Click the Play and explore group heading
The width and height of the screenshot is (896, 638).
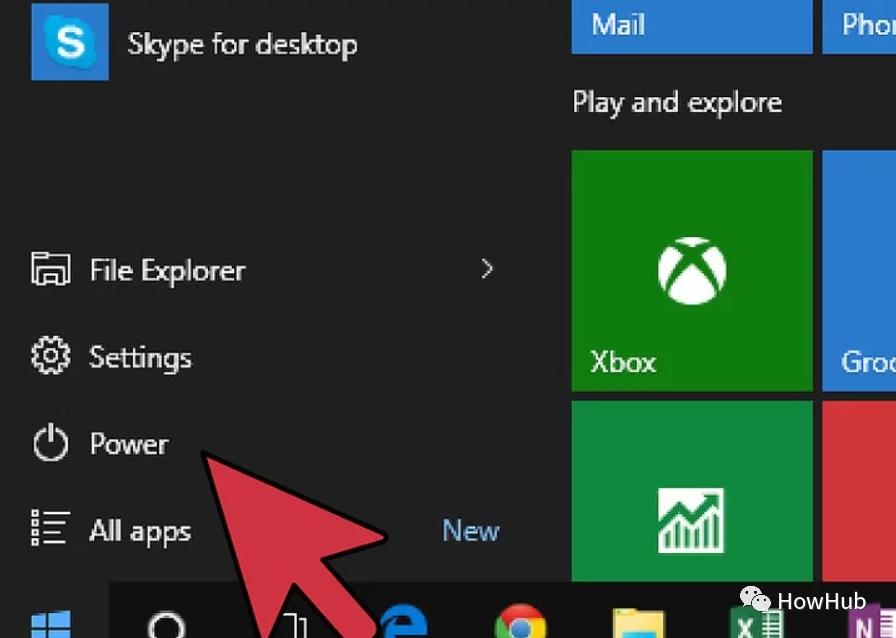[677, 103]
